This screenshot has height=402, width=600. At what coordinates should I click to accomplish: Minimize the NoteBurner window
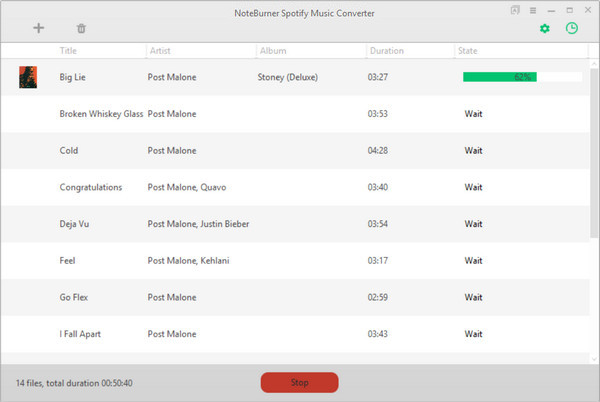pyautogui.click(x=551, y=11)
